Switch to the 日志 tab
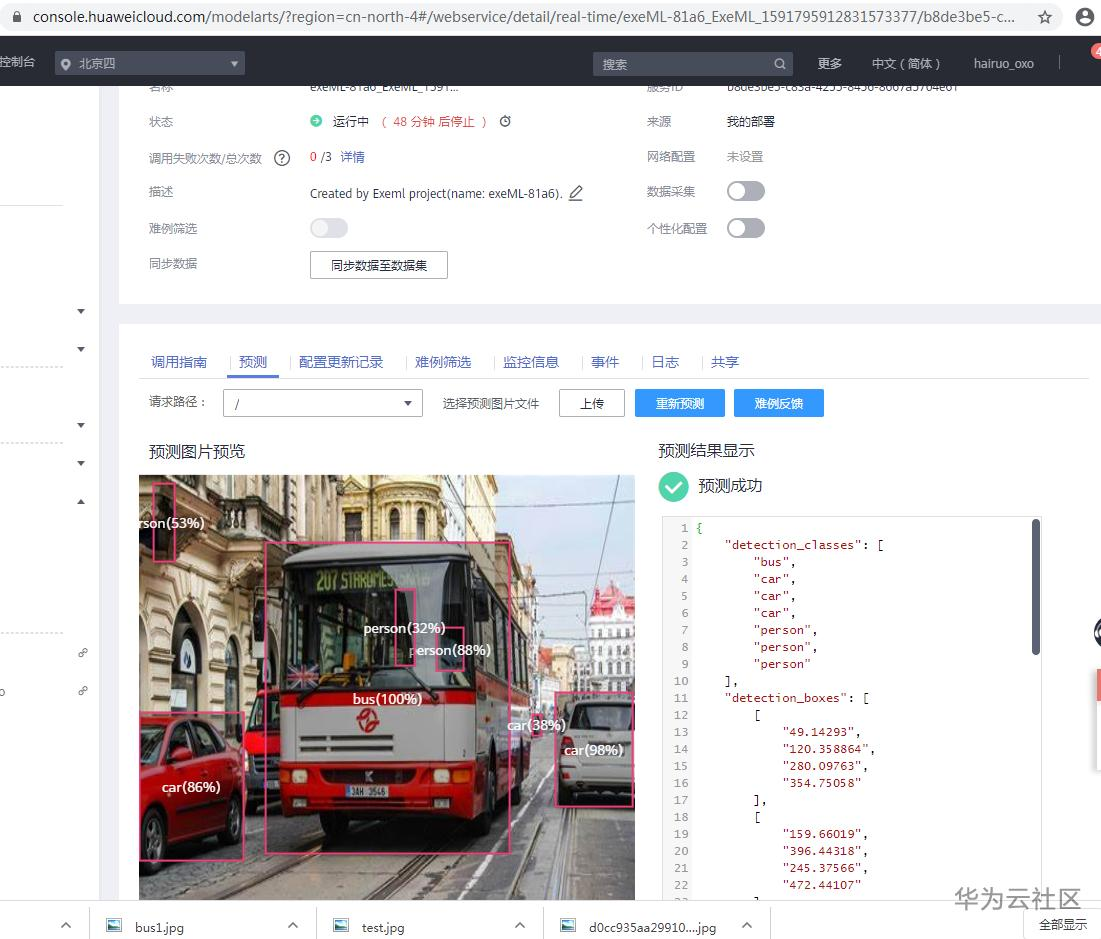 [x=665, y=362]
